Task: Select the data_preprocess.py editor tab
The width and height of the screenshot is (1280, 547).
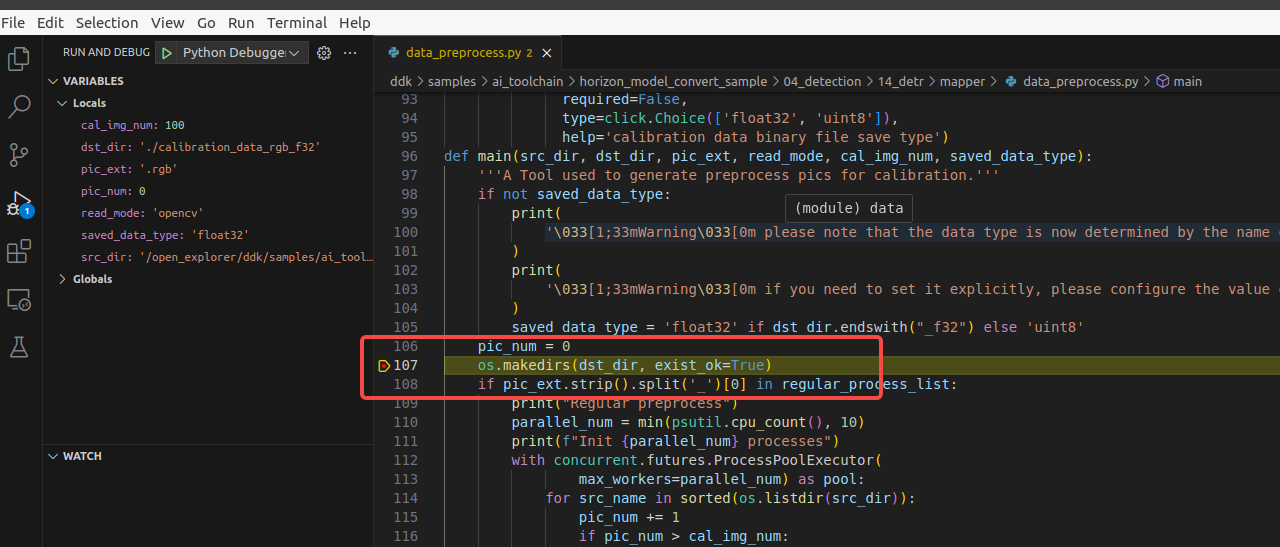Action: (x=462, y=53)
